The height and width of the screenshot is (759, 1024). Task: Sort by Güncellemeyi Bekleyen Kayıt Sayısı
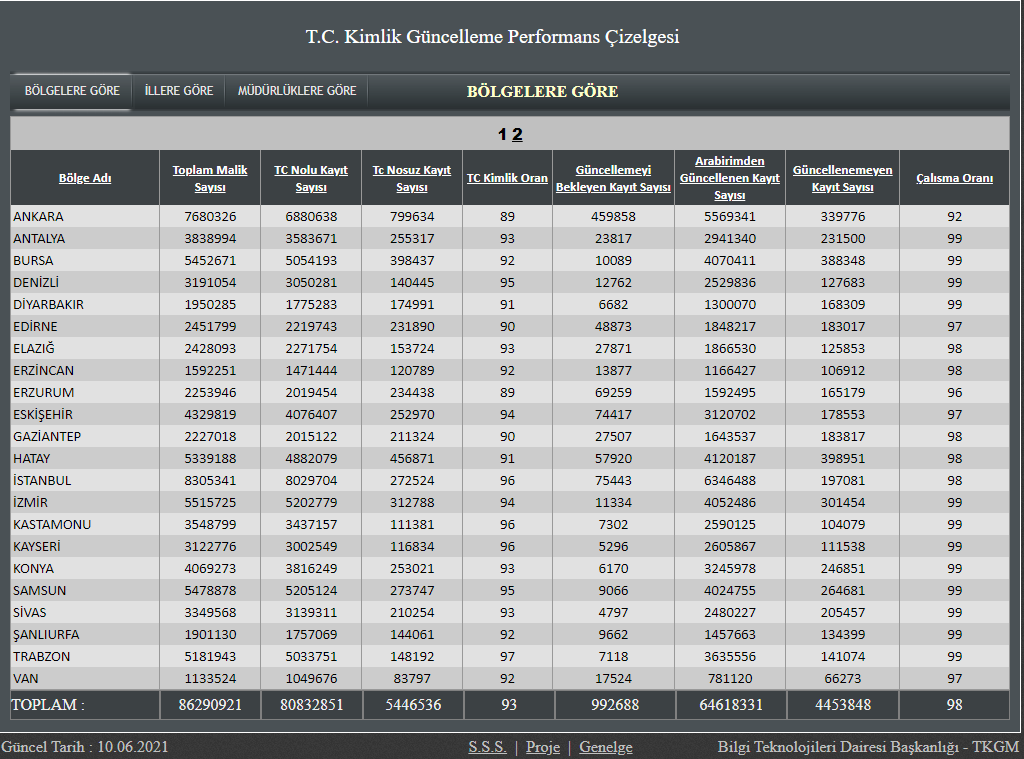(x=613, y=178)
